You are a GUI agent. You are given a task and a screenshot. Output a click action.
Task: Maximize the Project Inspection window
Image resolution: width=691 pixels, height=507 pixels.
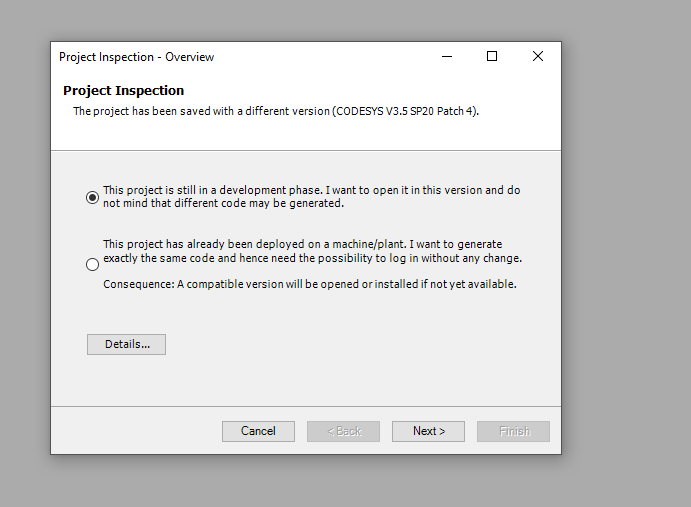click(492, 56)
